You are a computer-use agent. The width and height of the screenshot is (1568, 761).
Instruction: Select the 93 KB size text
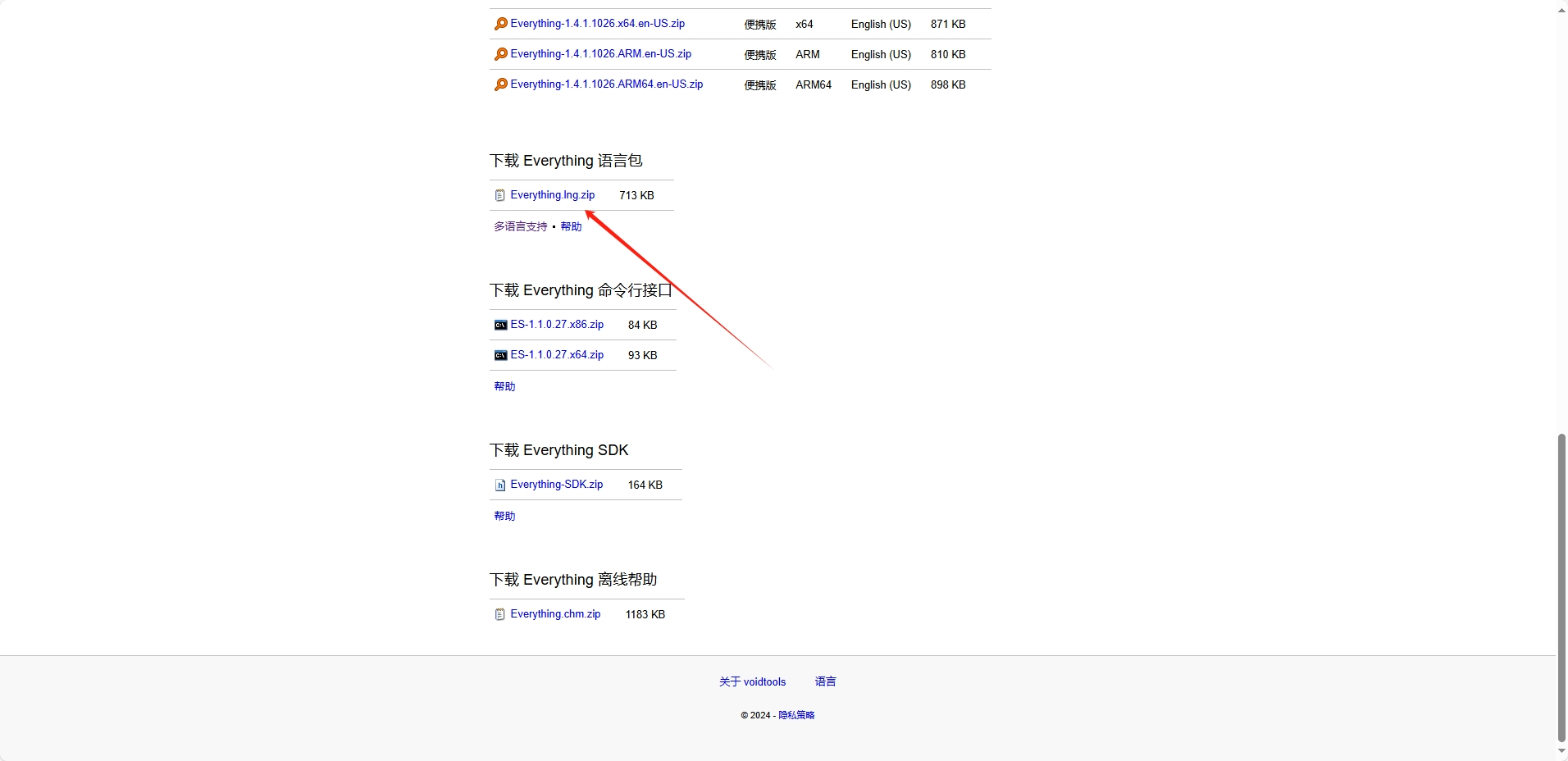click(x=642, y=356)
